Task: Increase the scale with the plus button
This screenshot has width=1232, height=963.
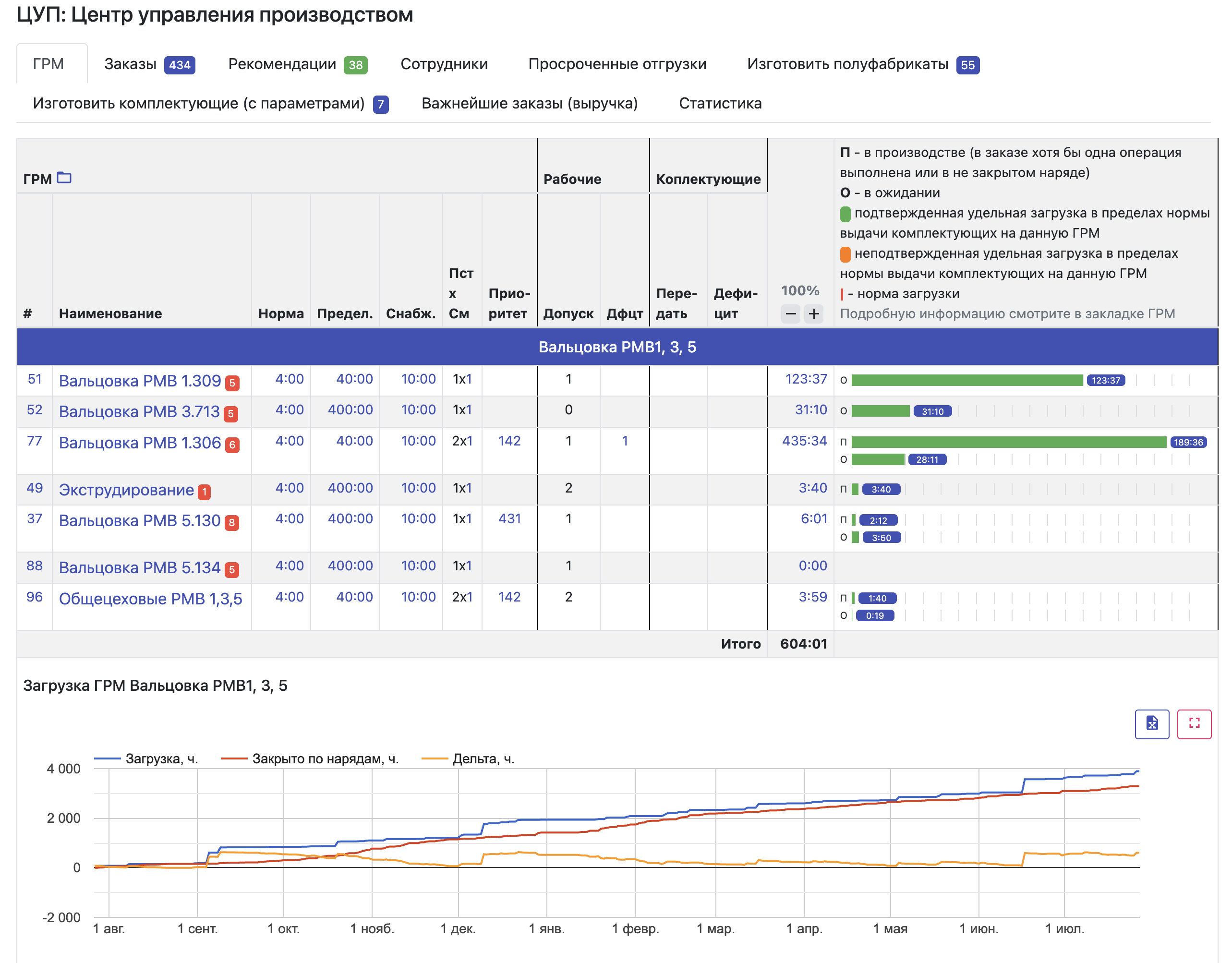Action: click(x=813, y=313)
